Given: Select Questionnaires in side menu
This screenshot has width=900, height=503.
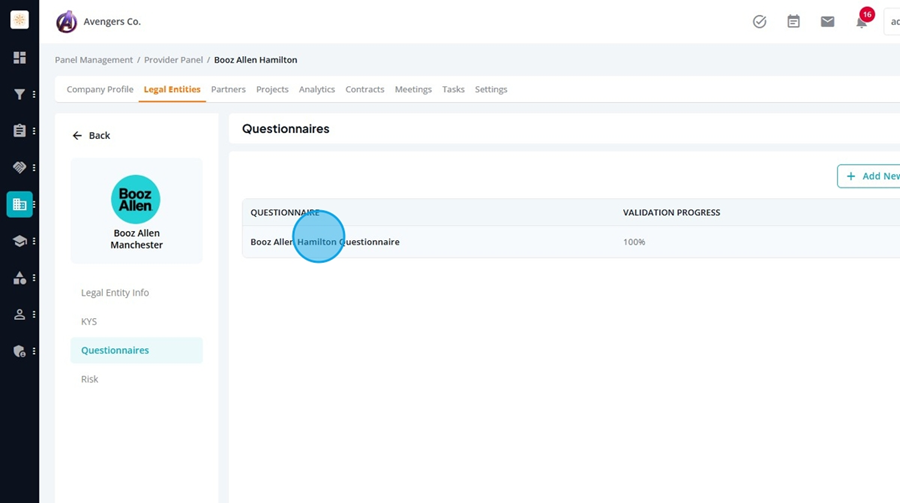Looking at the screenshot, I should tap(137, 350).
